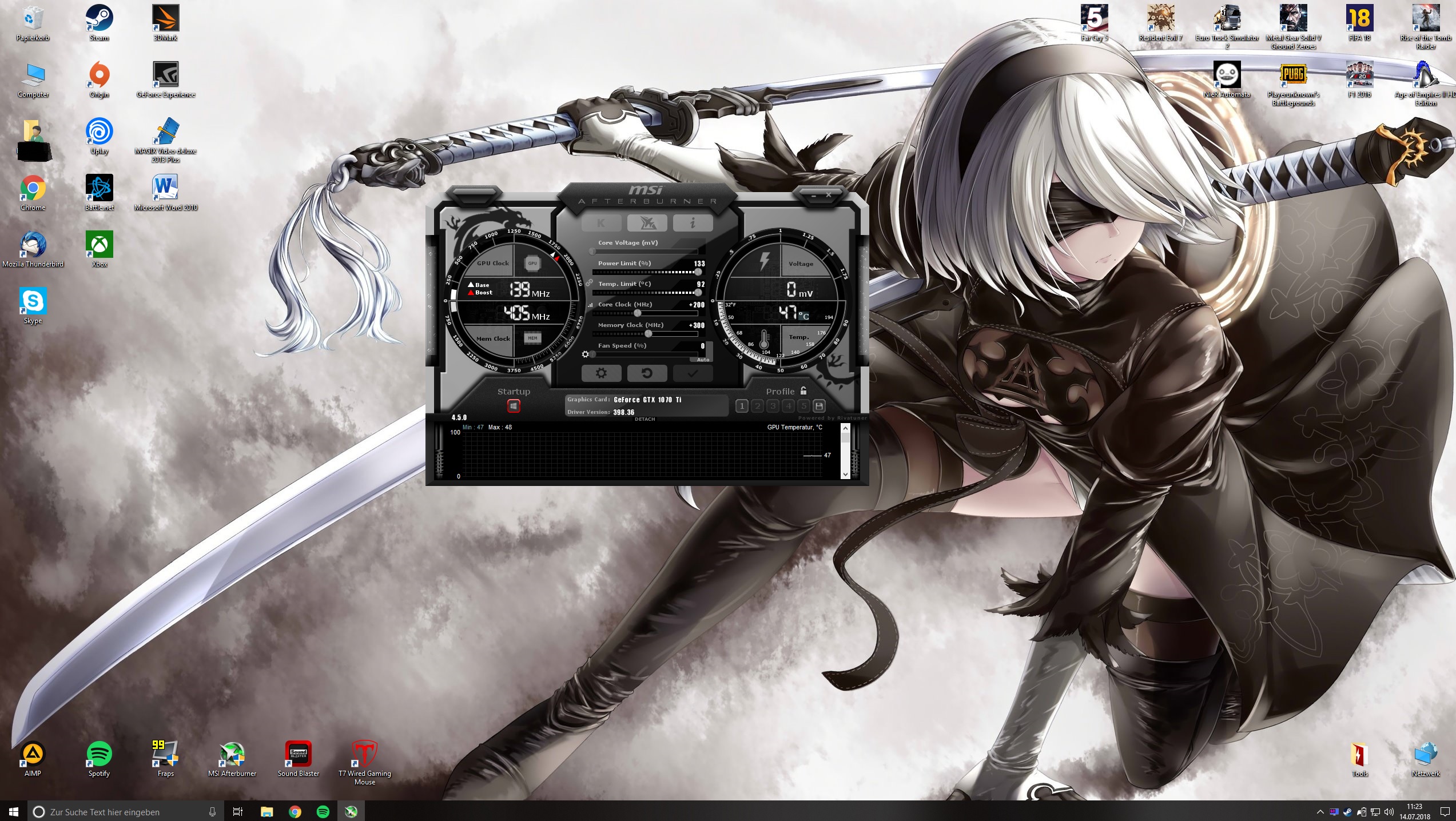Toggle the Apply at Startup Windows button
Viewport: 1456px width, 821px height.
pyautogui.click(x=514, y=406)
